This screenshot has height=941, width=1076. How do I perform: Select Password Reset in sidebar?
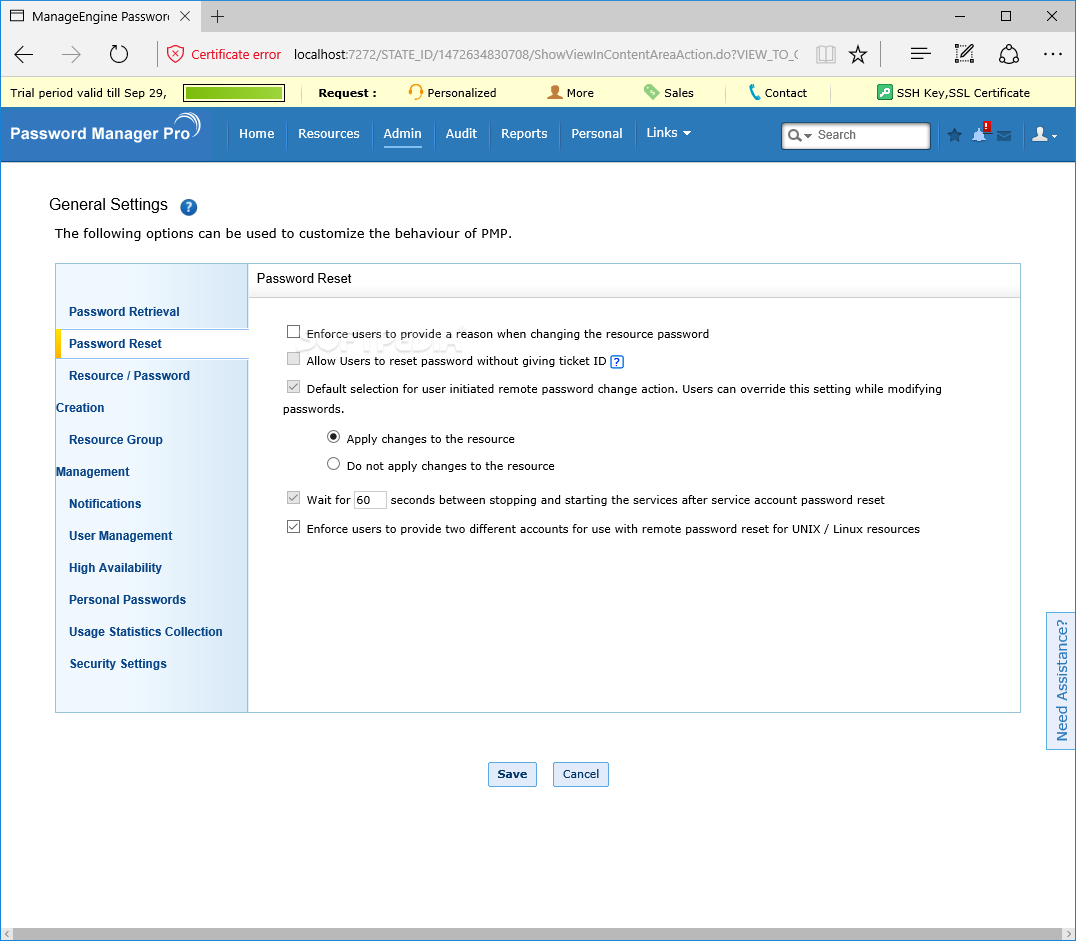(x=115, y=344)
